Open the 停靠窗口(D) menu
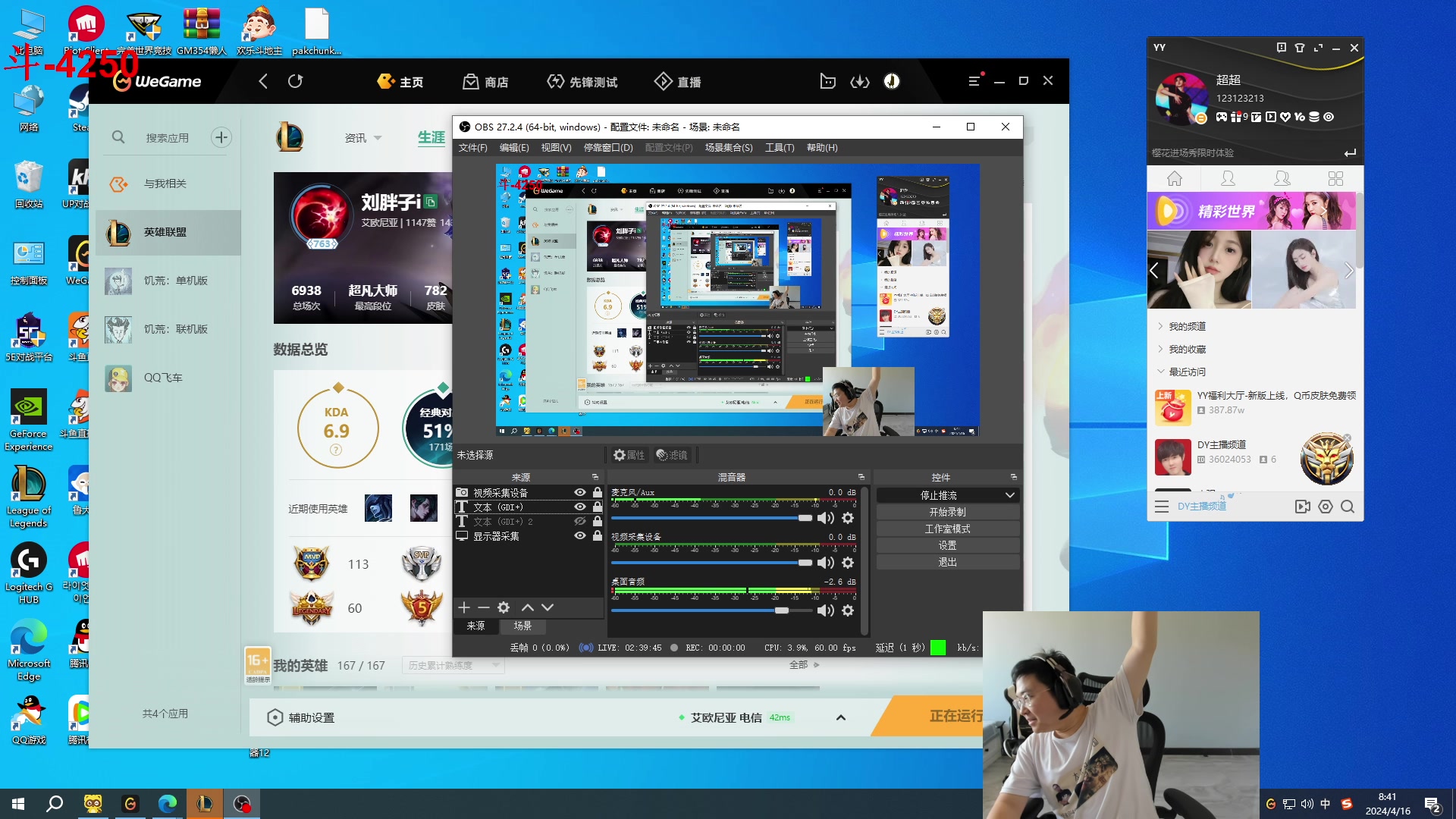The image size is (1456, 819). click(608, 148)
